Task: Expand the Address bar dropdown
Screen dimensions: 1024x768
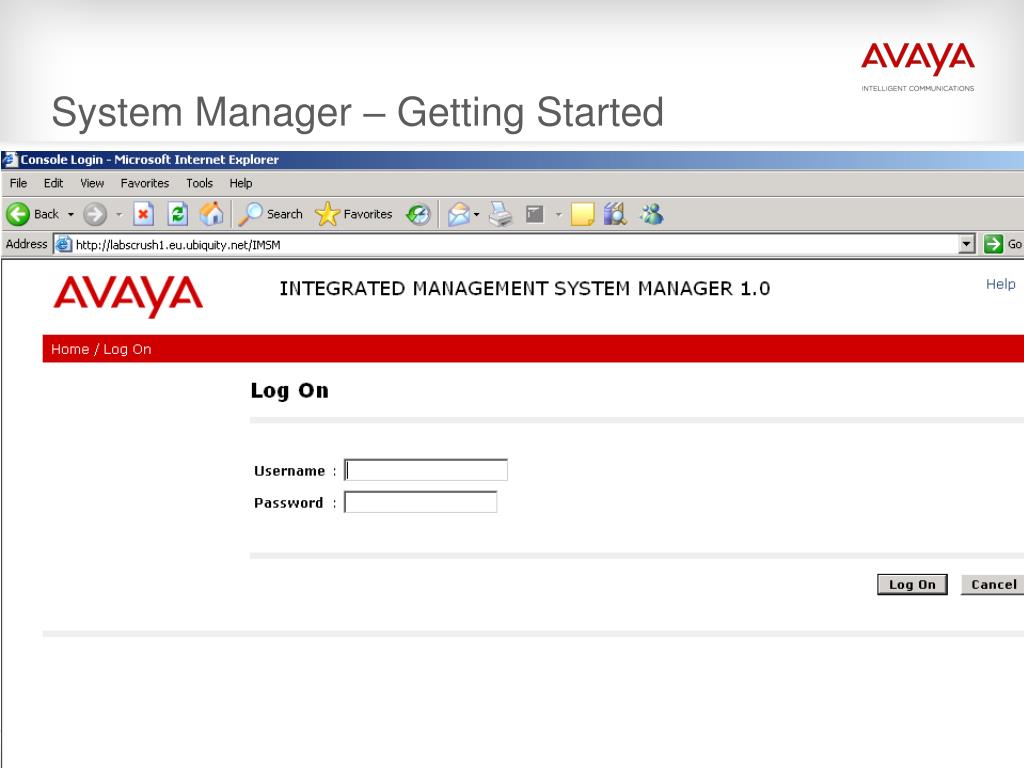Action: 967,244
